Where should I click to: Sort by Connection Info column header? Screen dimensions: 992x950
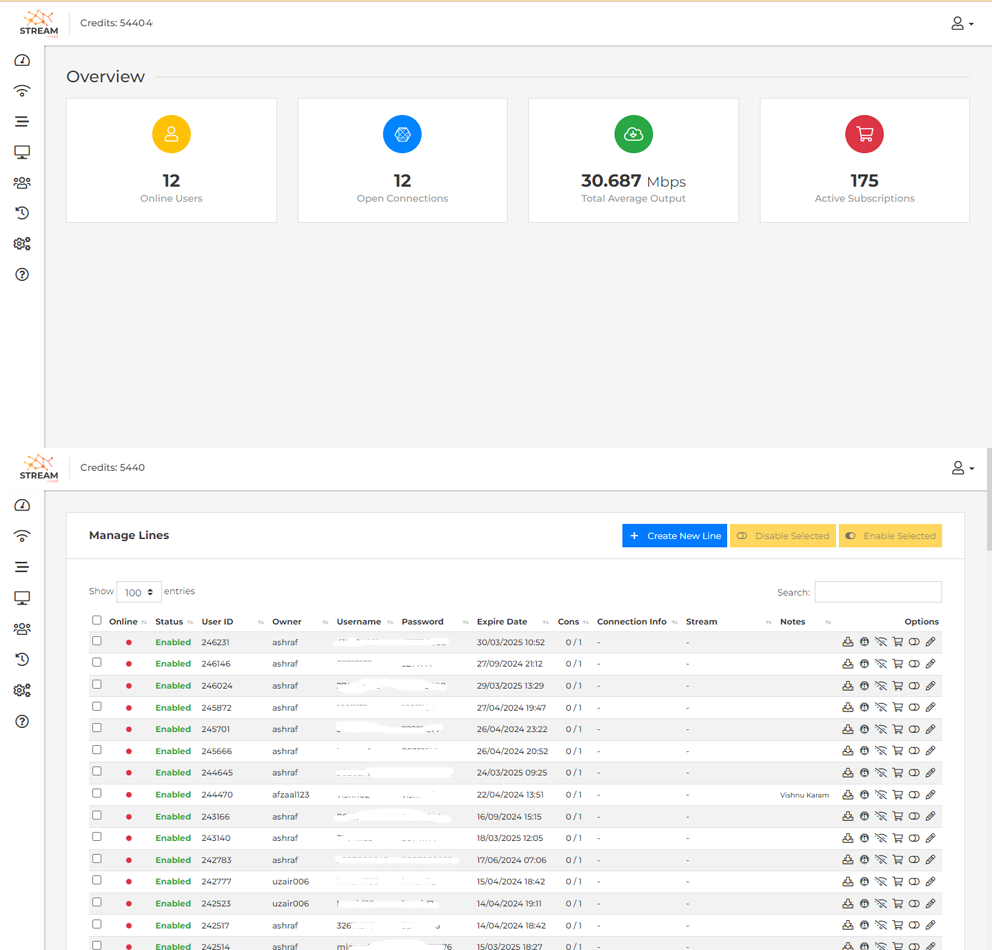pos(637,622)
